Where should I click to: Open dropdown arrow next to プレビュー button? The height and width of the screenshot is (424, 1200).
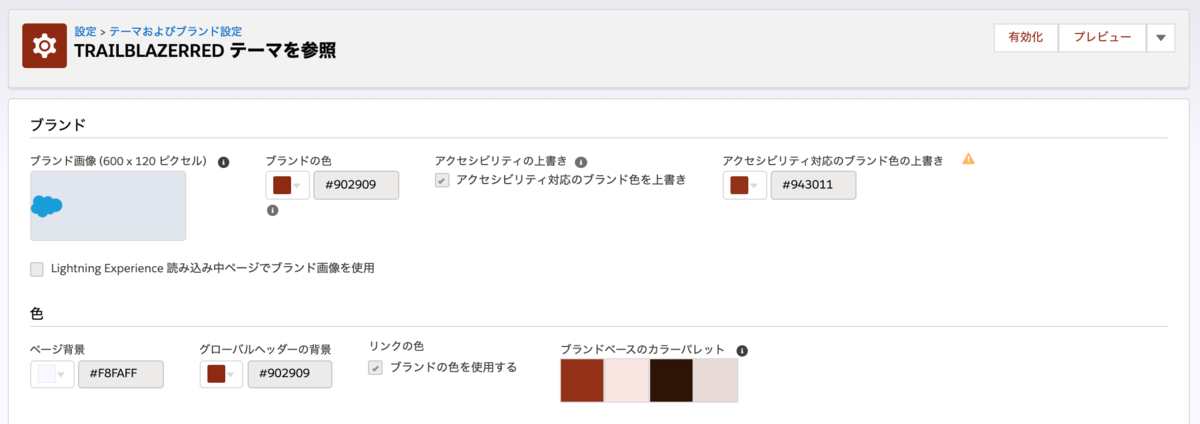pos(1160,38)
